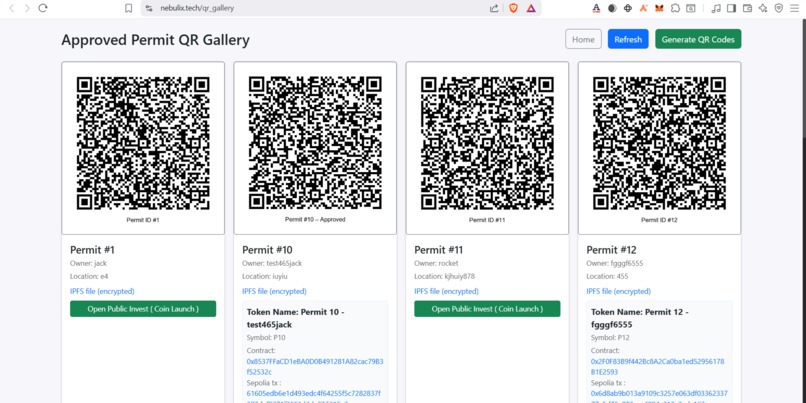Open the MetaMask fox extension
Image resolution: width=806 pixels, height=403 pixels.
[x=659, y=8]
